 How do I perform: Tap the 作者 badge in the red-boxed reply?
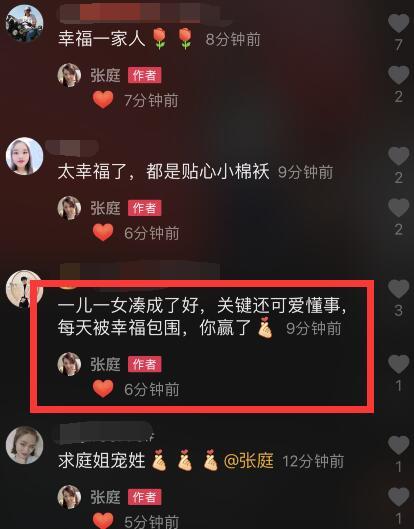tap(144, 364)
